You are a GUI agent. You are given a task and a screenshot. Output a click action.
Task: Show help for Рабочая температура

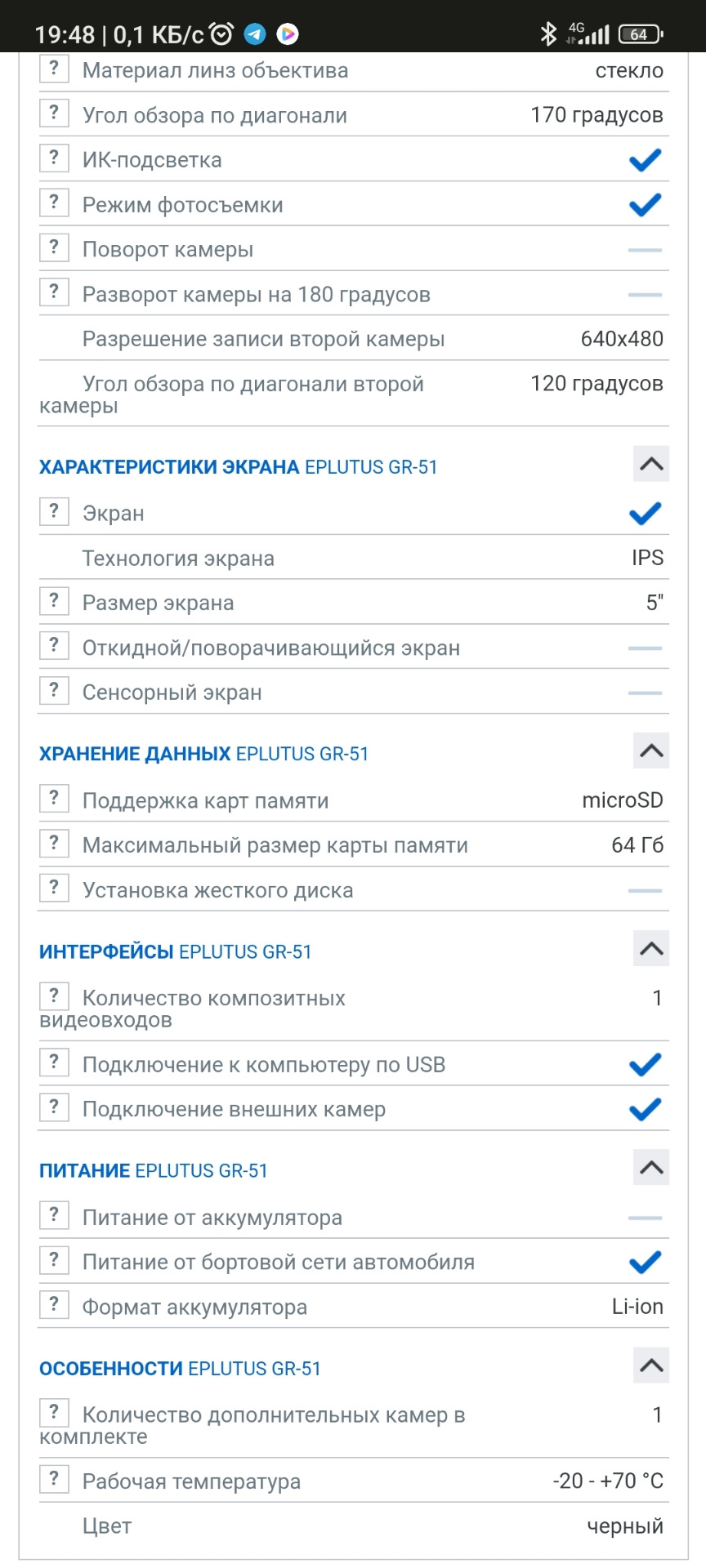54,1478
